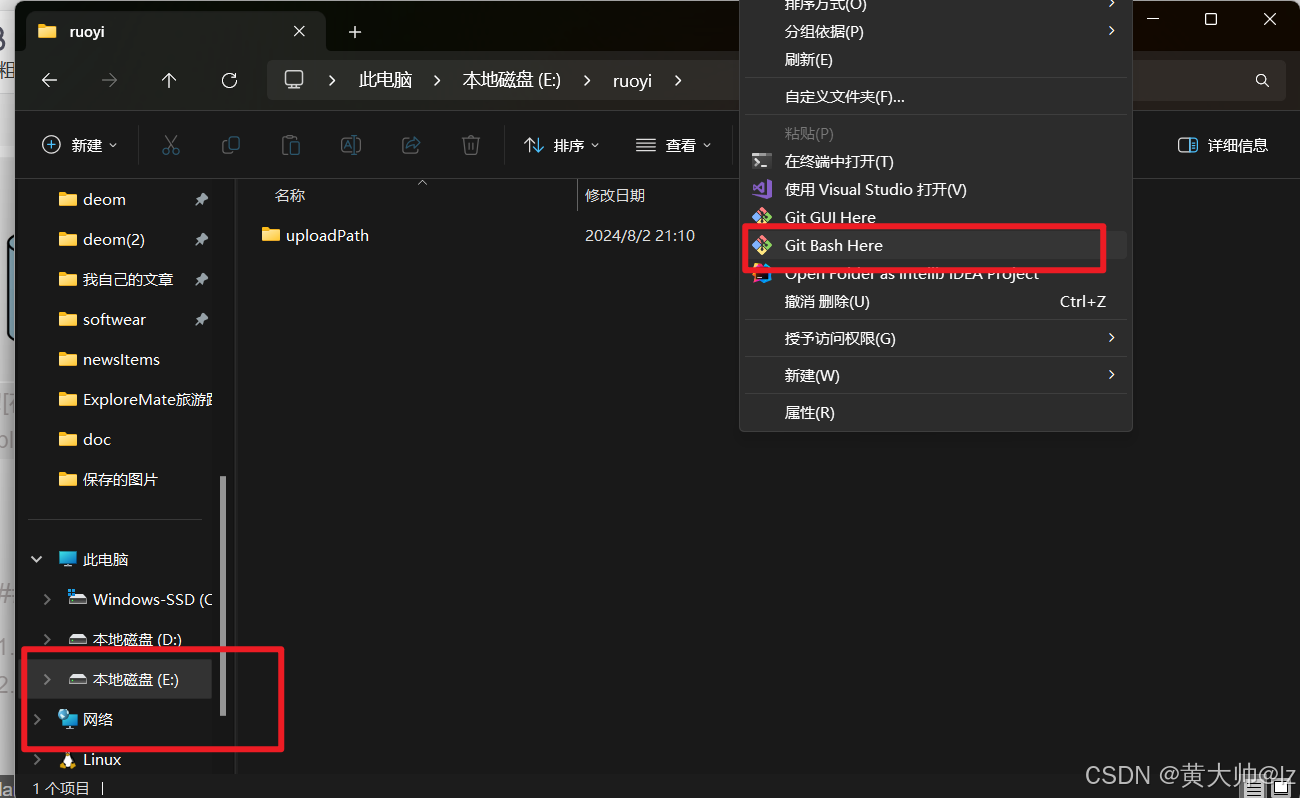Add a new tab with plus
The image size is (1300, 798).
(355, 32)
